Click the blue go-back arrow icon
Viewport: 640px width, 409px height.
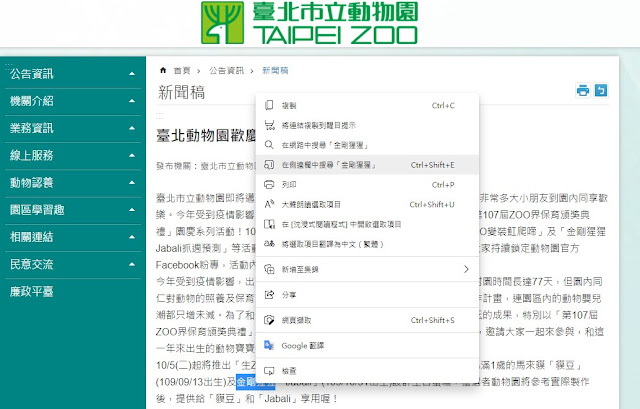(x=601, y=90)
